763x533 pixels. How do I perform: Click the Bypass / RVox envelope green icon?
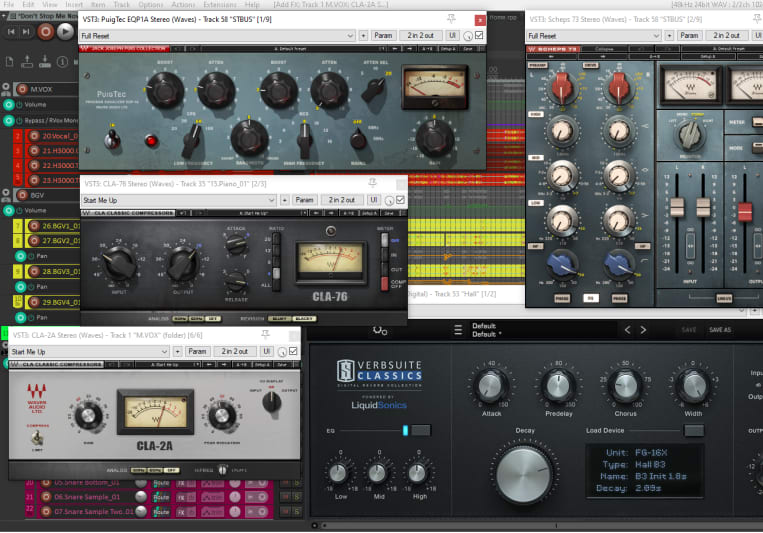[x=9, y=120]
